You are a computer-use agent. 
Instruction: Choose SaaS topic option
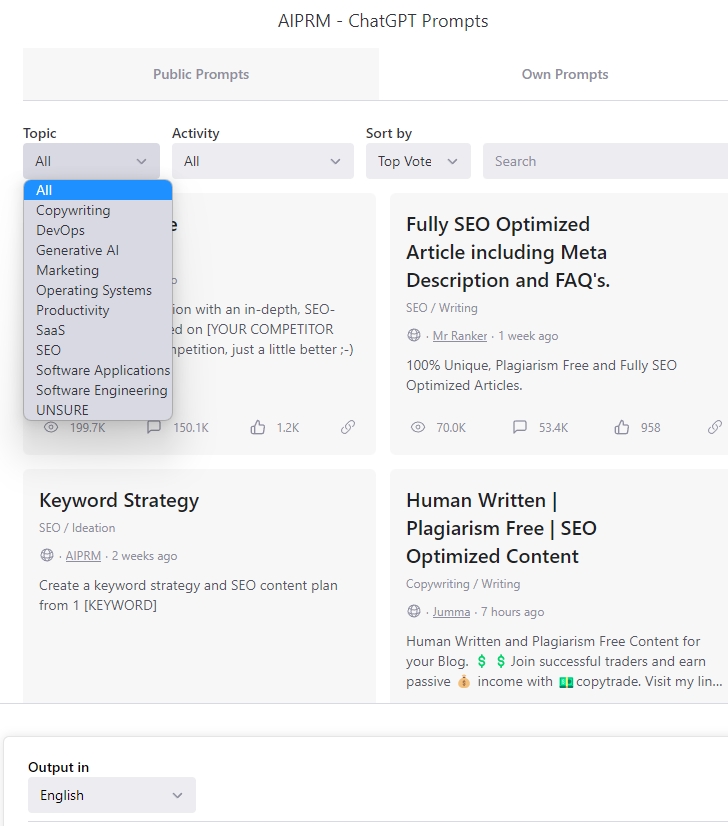[98, 330]
